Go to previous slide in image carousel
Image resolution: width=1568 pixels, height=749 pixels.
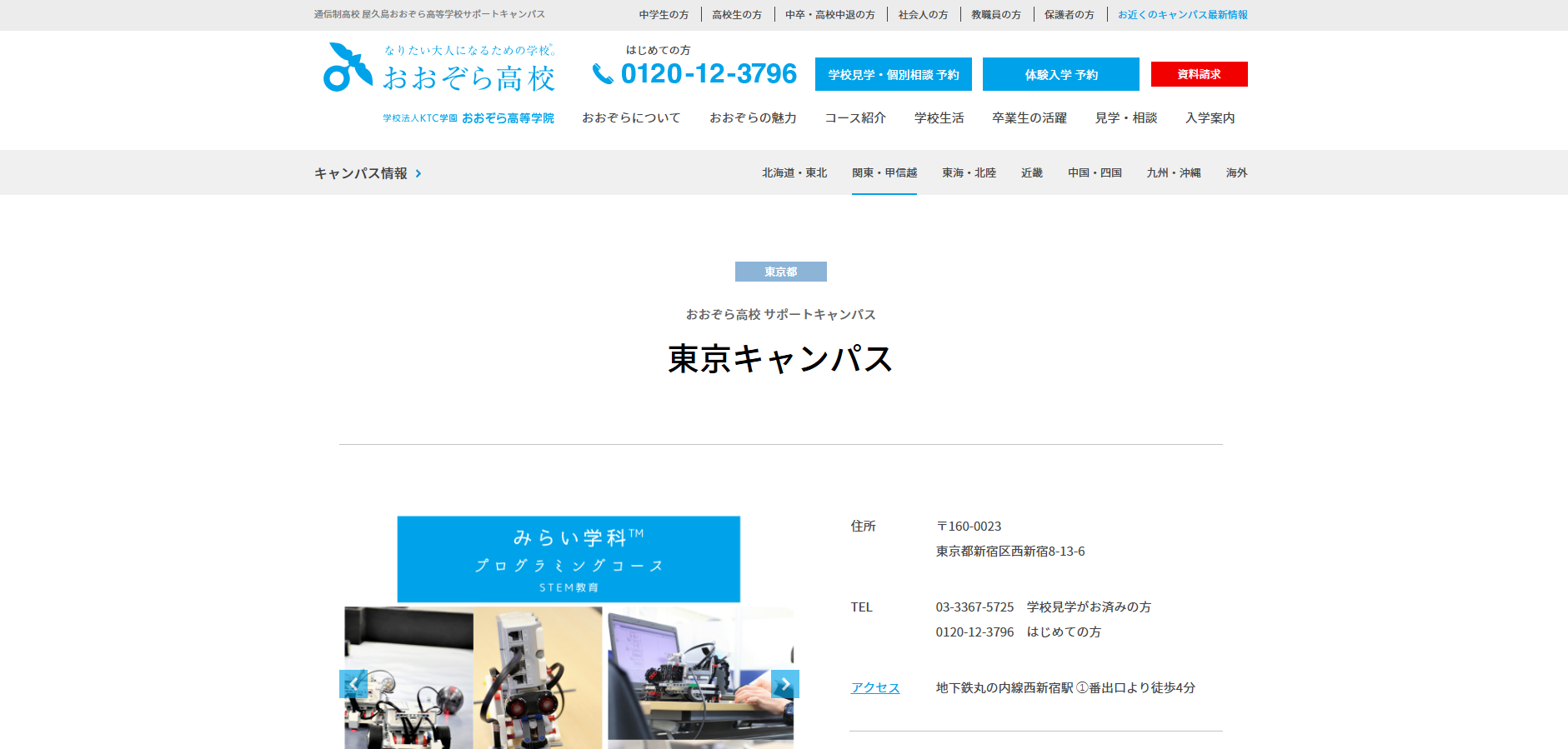353,684
